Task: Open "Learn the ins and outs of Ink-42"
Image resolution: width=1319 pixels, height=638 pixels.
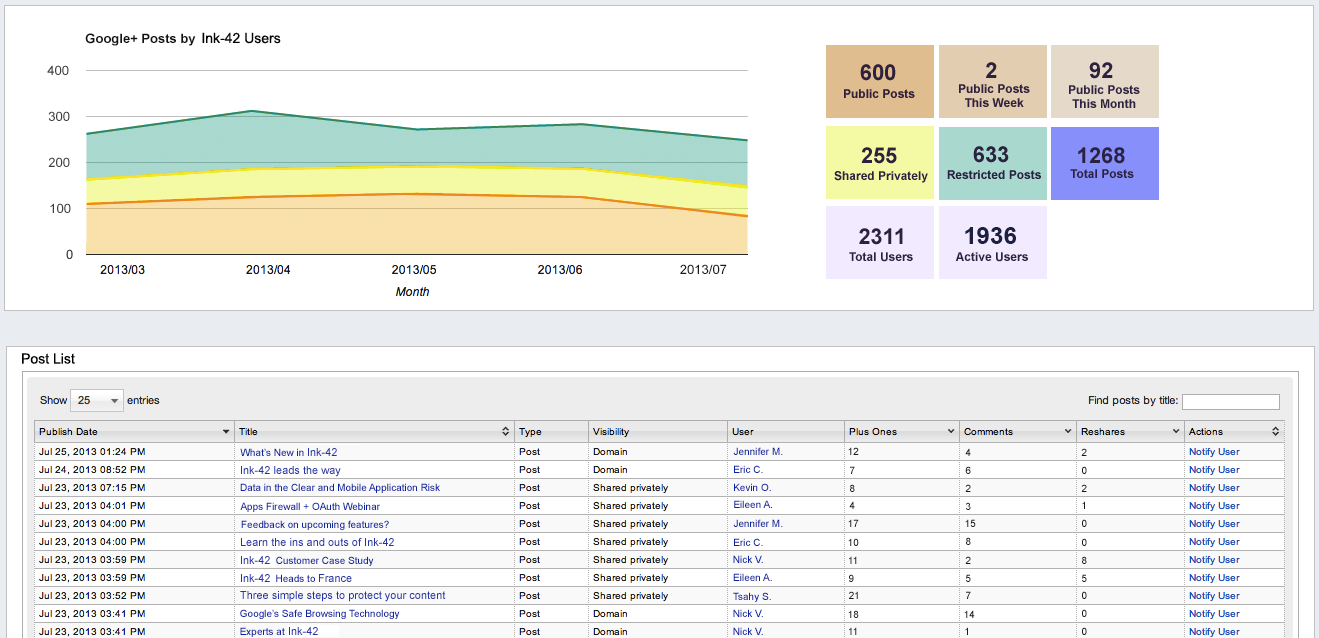Action: point(317,542)
